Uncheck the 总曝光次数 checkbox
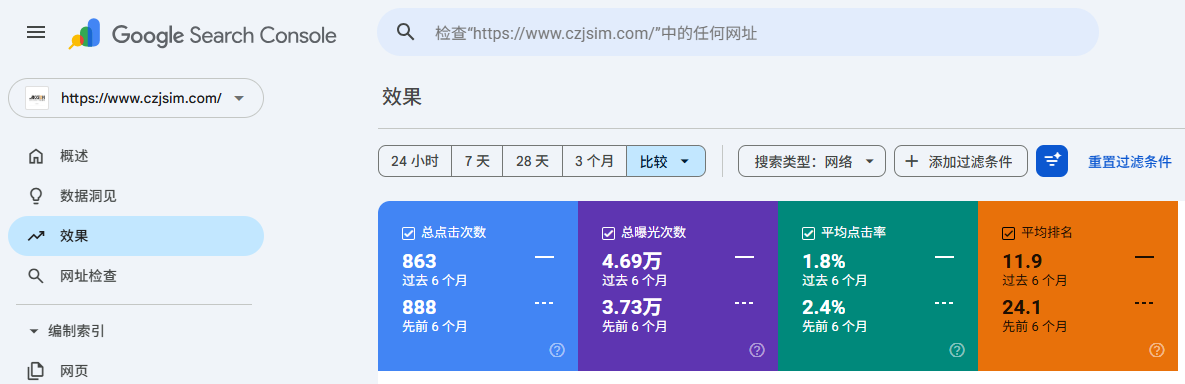Screen dimensions: 1185x384 pyautogui.click(x=608, y=234)
